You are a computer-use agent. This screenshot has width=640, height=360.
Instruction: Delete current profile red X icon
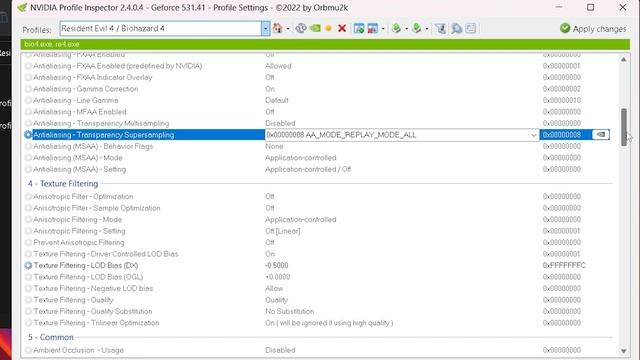342,28
